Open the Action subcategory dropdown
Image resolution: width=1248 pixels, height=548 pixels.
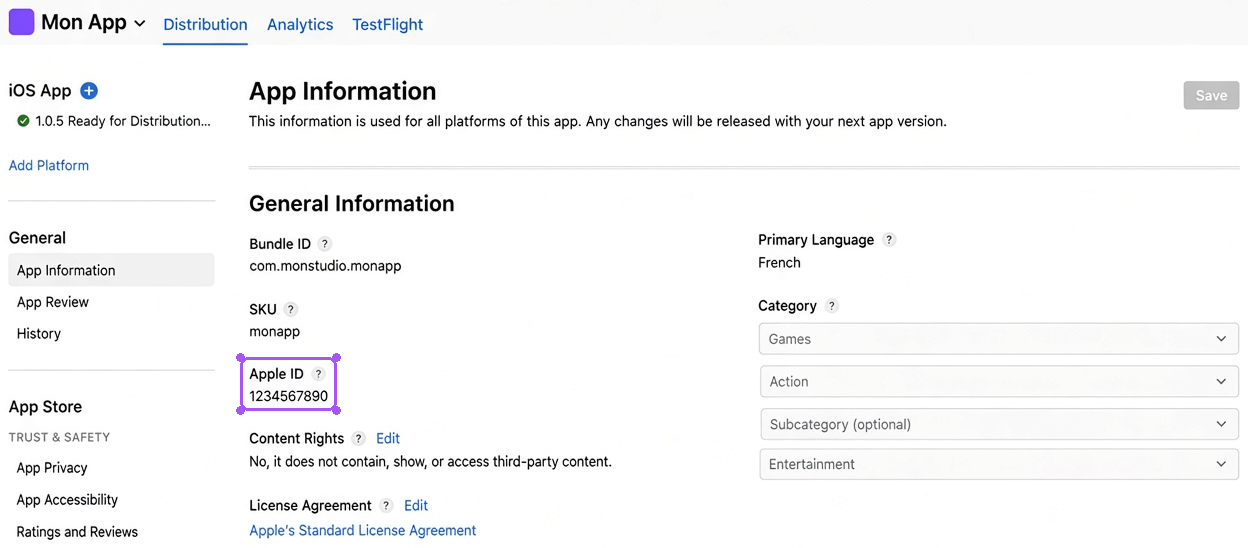999,382
